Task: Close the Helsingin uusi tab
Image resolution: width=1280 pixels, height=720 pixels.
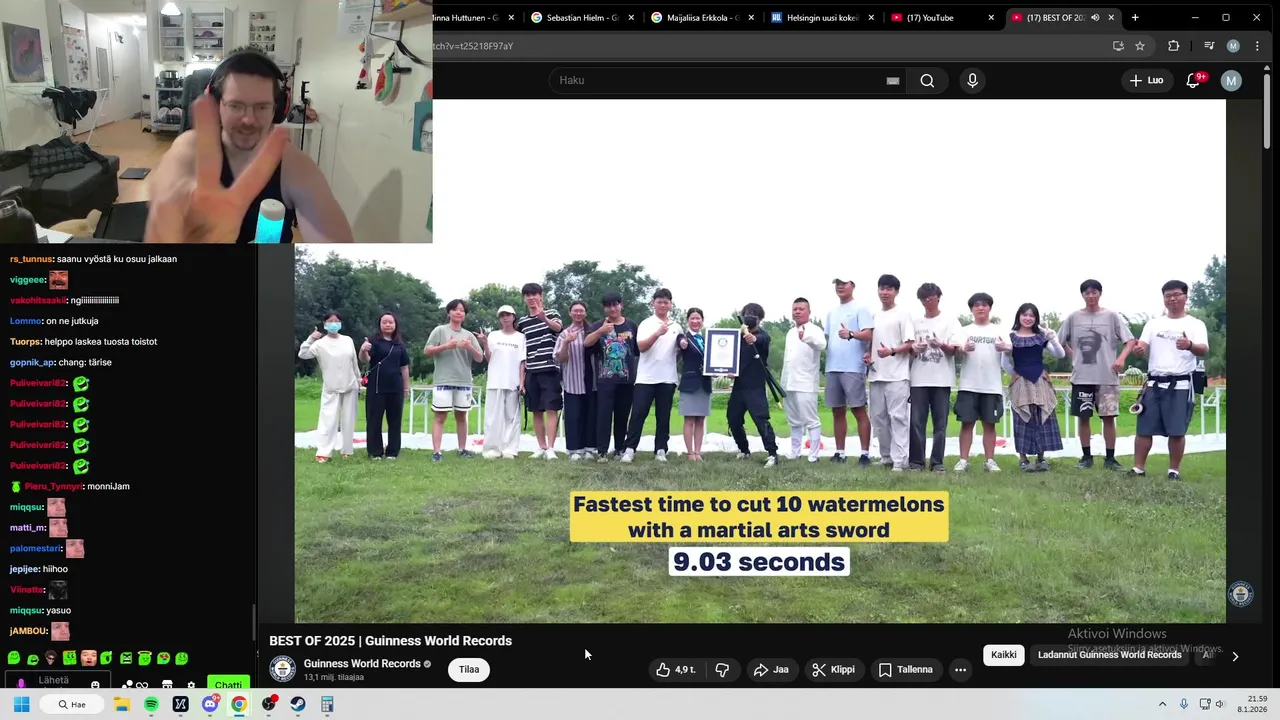Action: tap(871, 18)
